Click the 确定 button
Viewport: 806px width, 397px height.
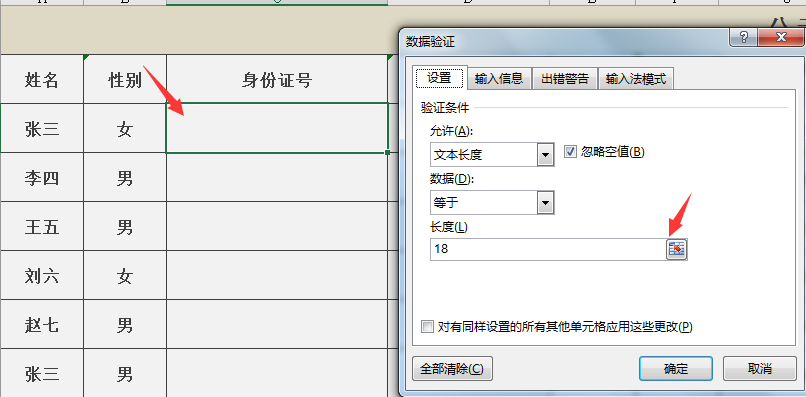(675, 369)
